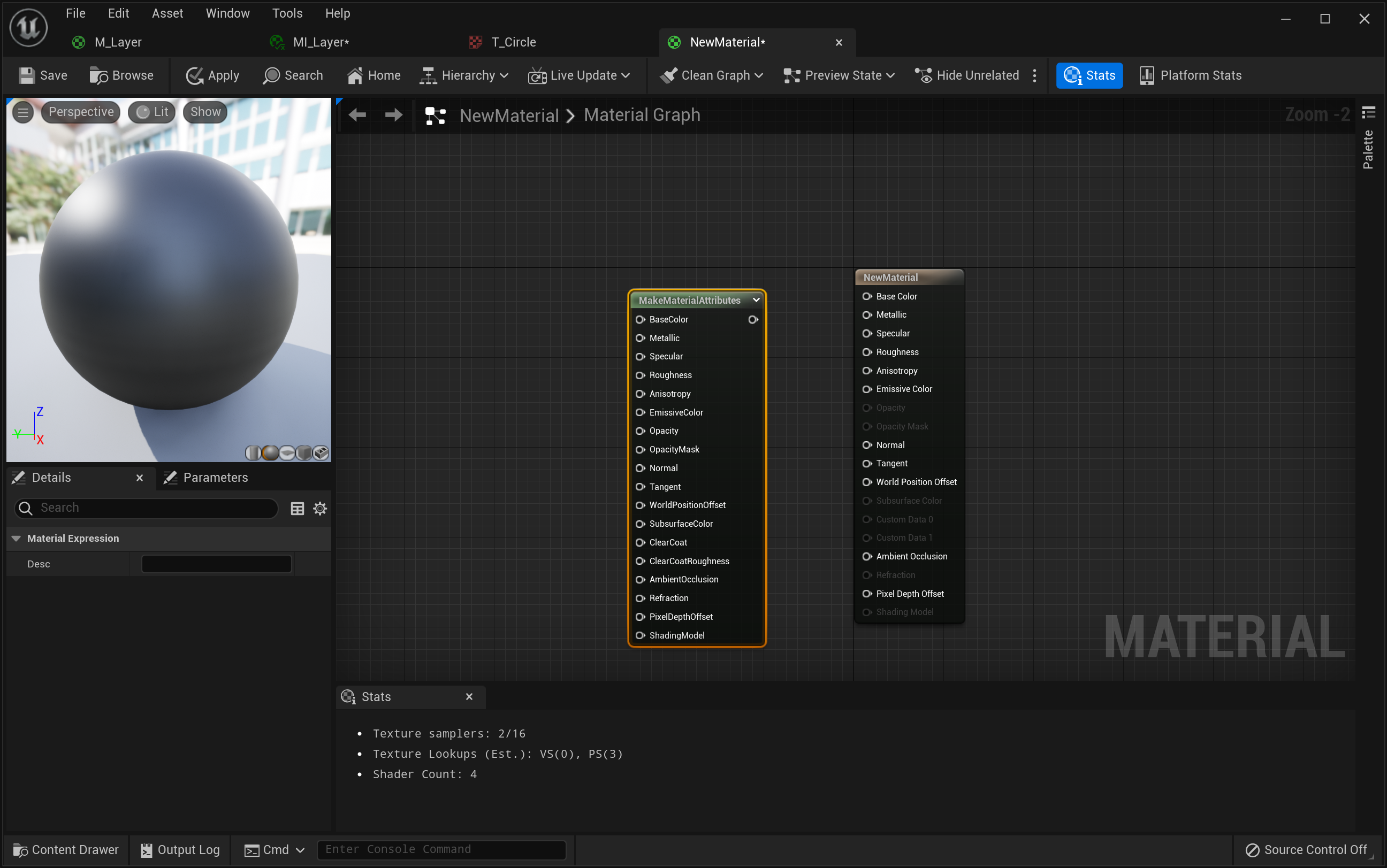The width and height of the screenshot is (1387, 868).
Task: Apply material changes
Action: (212, 75)
